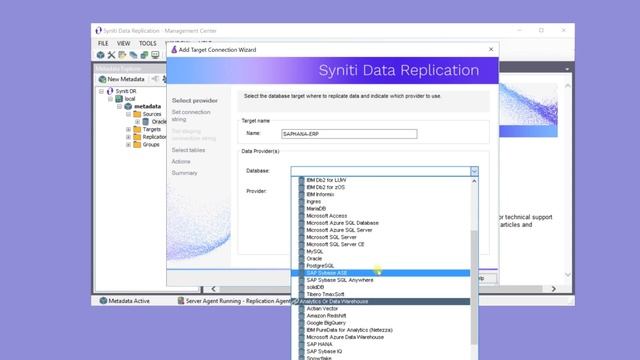The image size is (640, 360).
Task: Choose Microsoft Azure SQL Server
Action: pyautogui.click(x=339, y=230)
